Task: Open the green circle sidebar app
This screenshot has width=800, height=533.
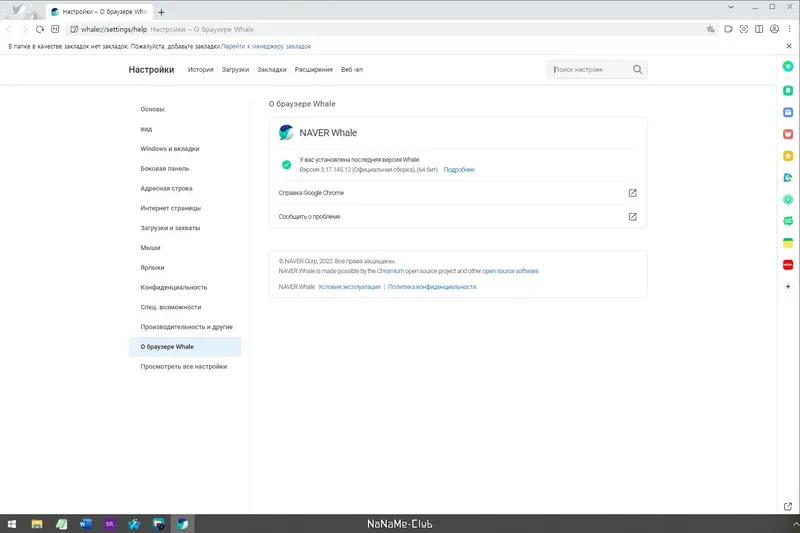Action: tap(788, 66)
